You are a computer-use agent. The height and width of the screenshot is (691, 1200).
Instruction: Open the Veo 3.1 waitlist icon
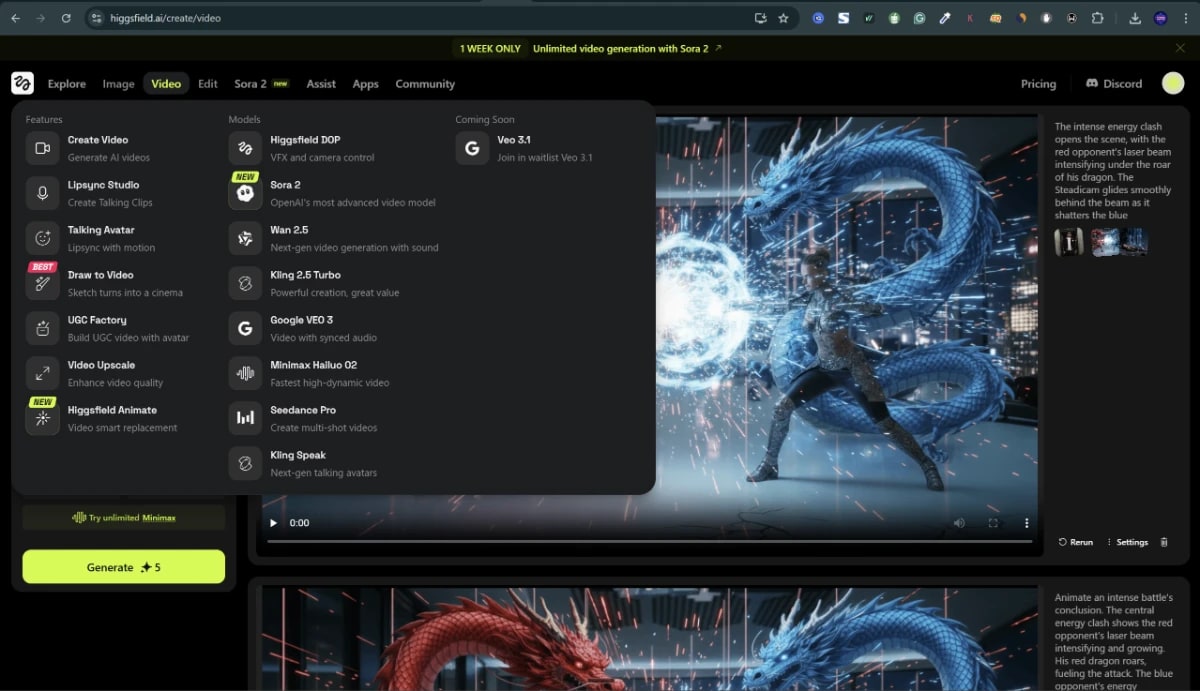coord(472,148)
